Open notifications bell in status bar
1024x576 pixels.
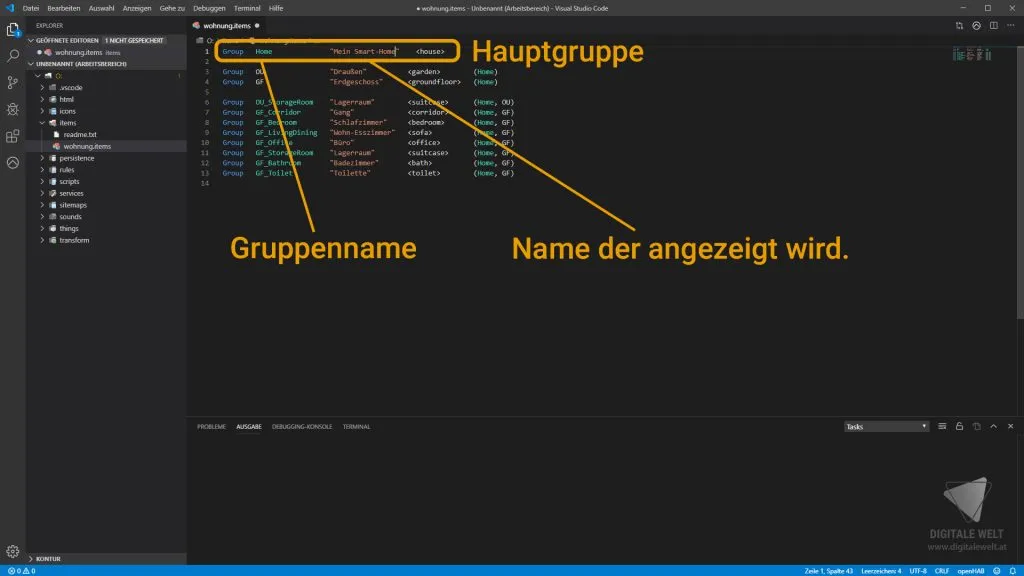tap(1012, 571)
